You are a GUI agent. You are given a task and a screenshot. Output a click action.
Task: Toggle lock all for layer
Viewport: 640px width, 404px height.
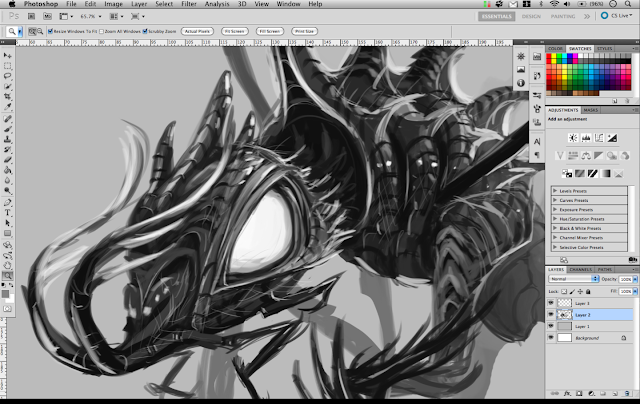tap(588, 291)
